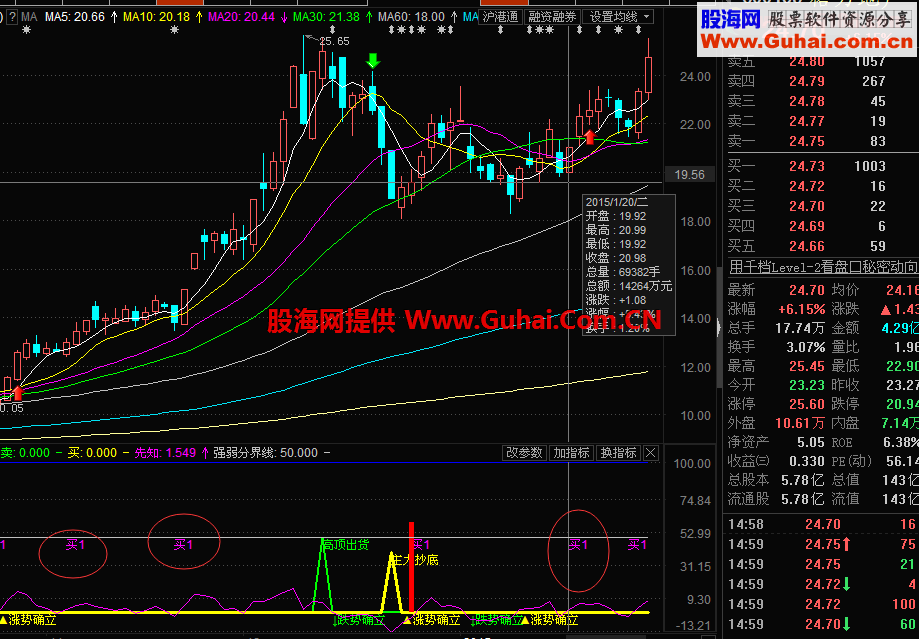Click the red up-arrow buy marker on chart
The width and height of the screenshot is (919, 639).
click(x=588, y=138)
